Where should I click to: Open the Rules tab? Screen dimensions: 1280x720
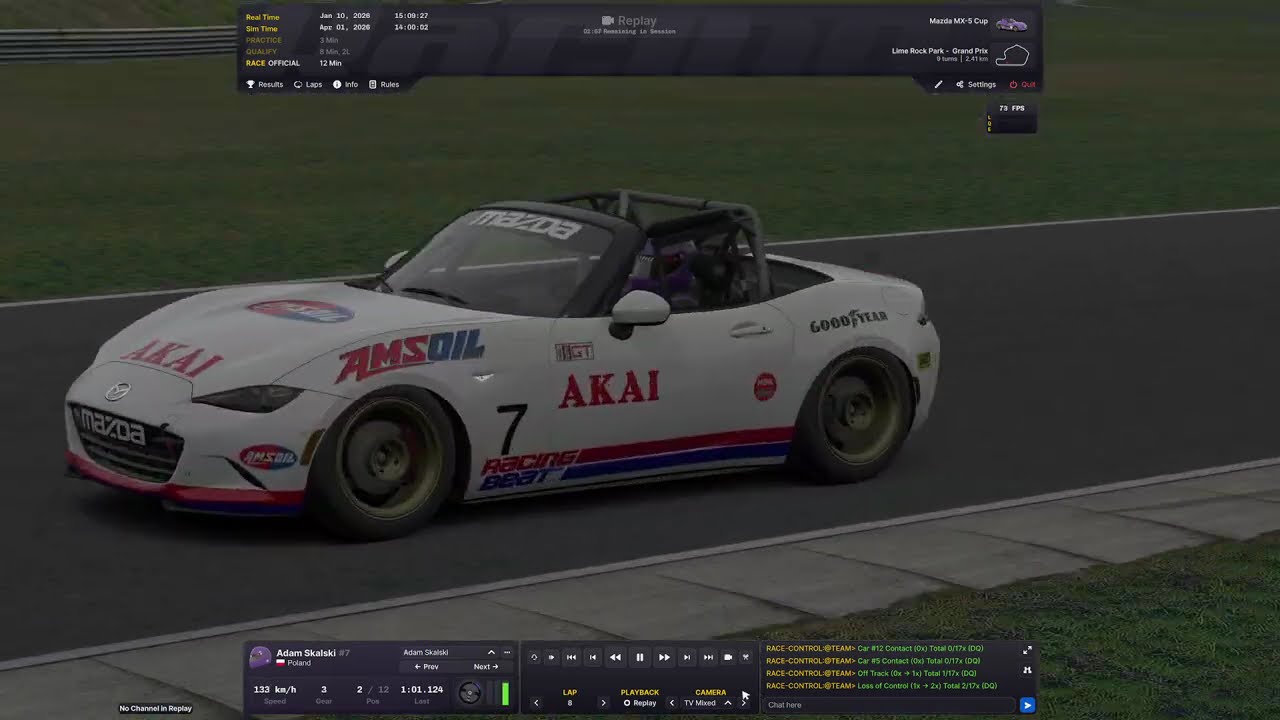coord(384,85)
